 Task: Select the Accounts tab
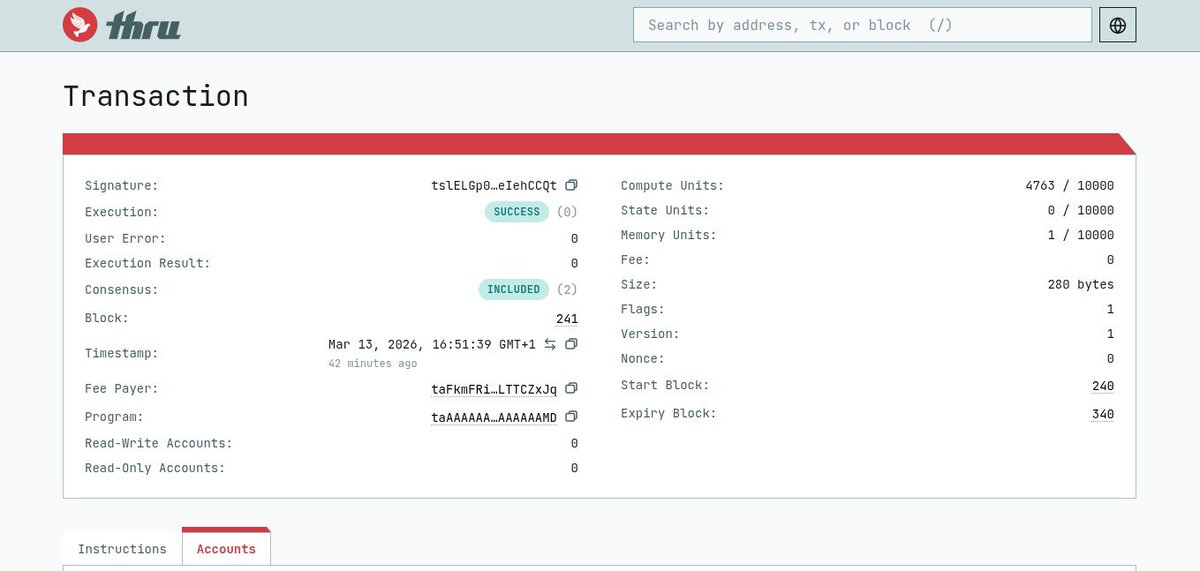[x=226, y=549]
